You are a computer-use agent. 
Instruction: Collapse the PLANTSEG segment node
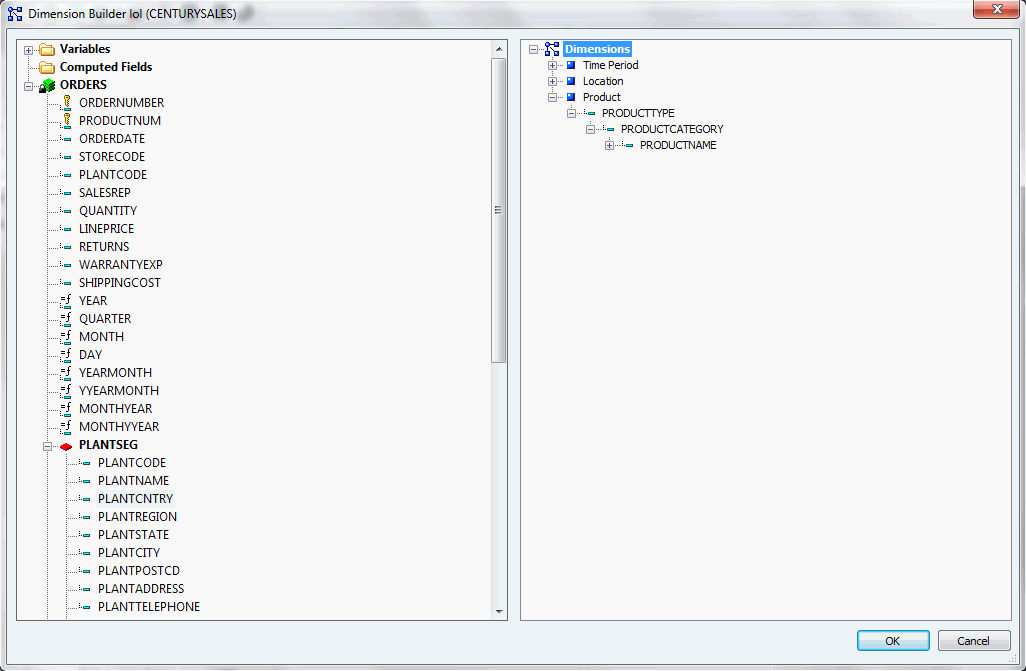[47, 446]
